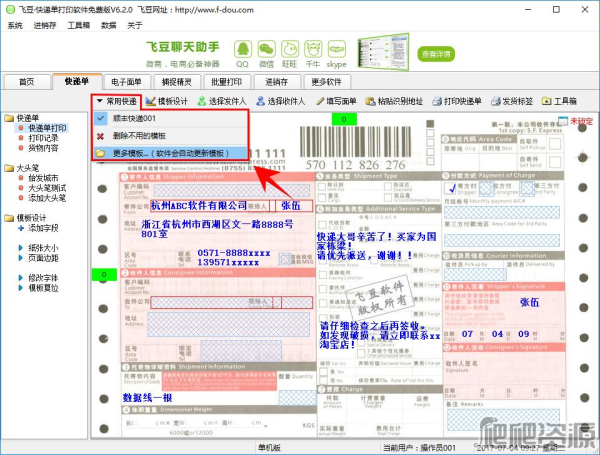Click the checked 寄方付 checkbox

pos(450,188)
